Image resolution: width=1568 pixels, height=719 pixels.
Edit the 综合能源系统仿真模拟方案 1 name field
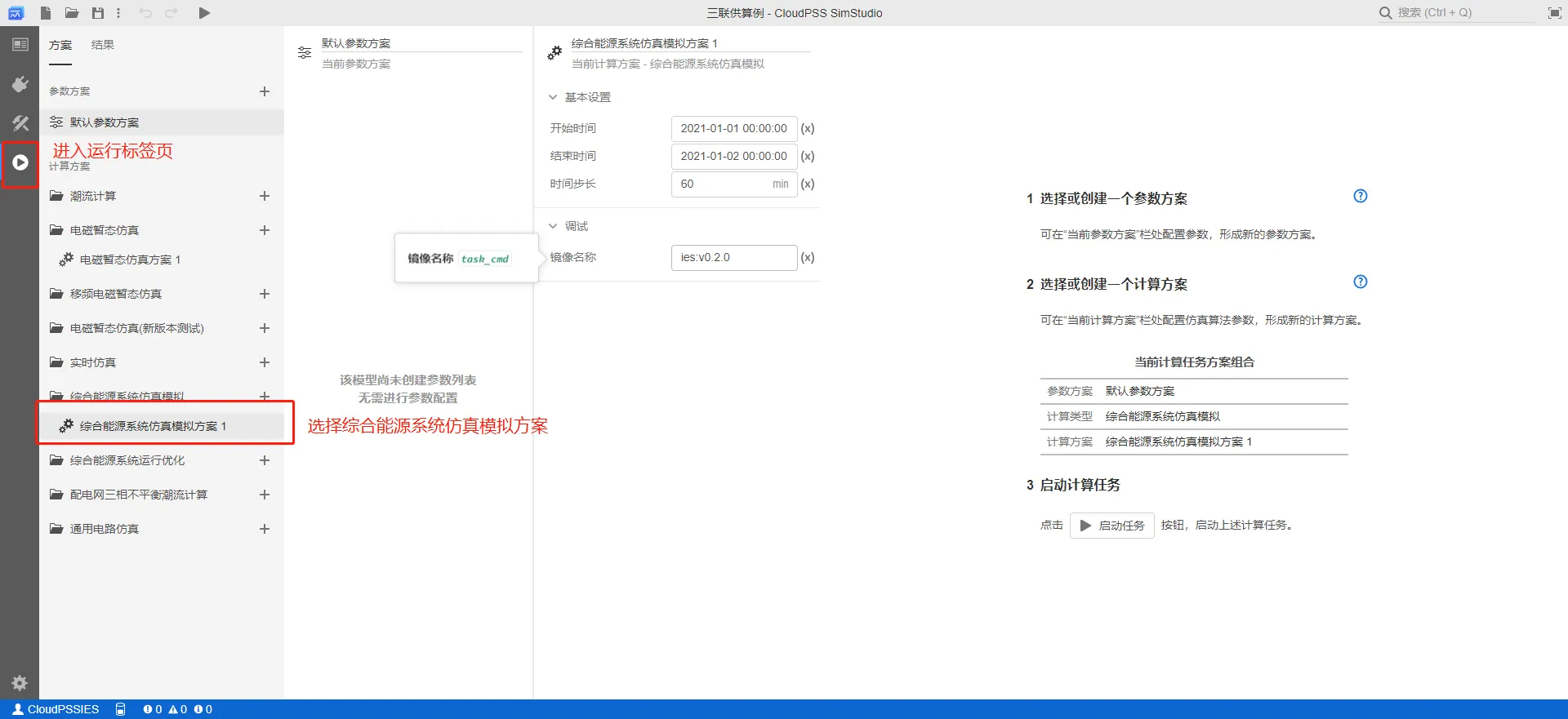click(x=691, y=43)
